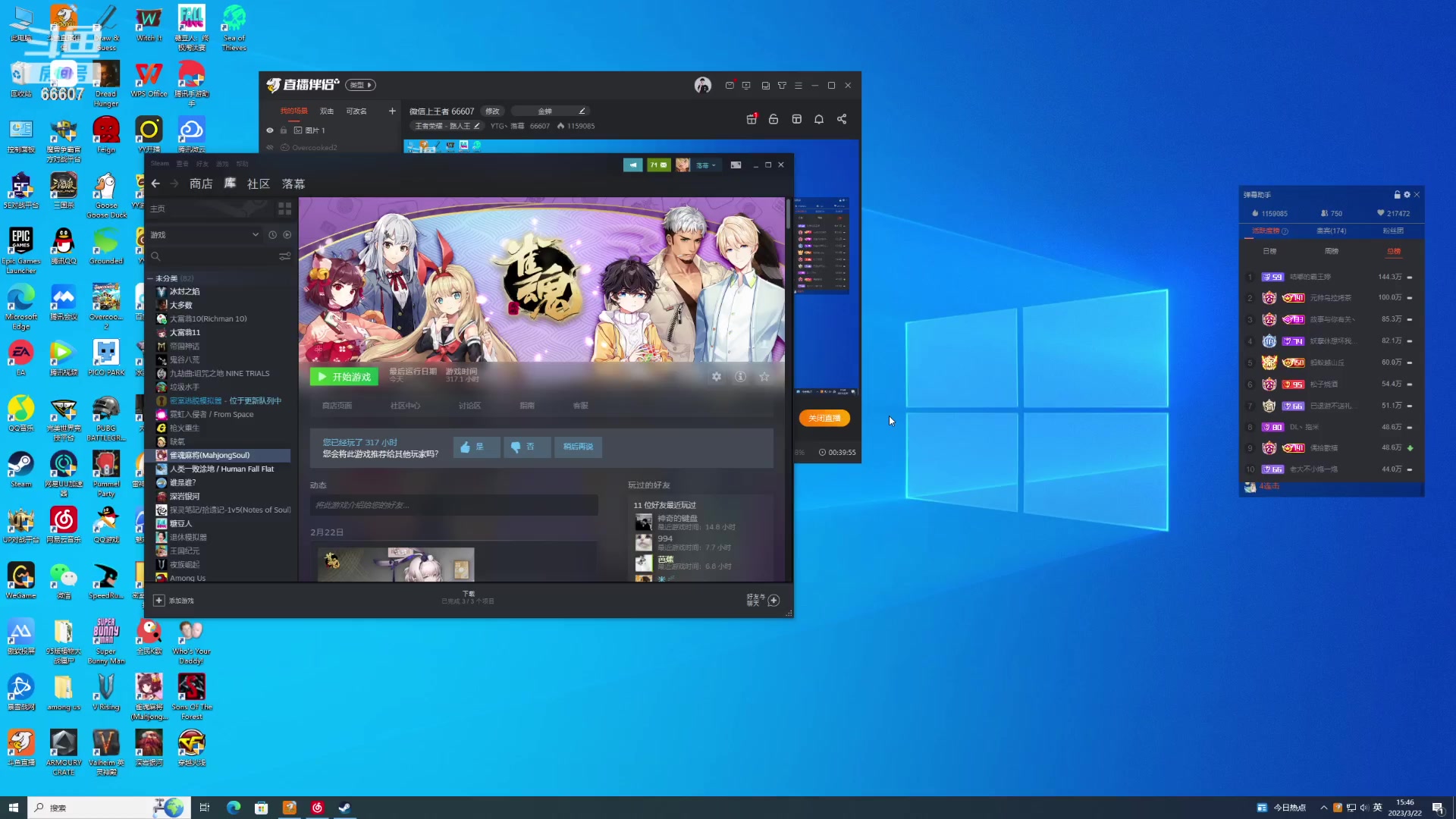Toggle visibility of 图片 1 source
Viewport: 1456px width, 819px height.
pyautogui.click(x=269, y=130)
